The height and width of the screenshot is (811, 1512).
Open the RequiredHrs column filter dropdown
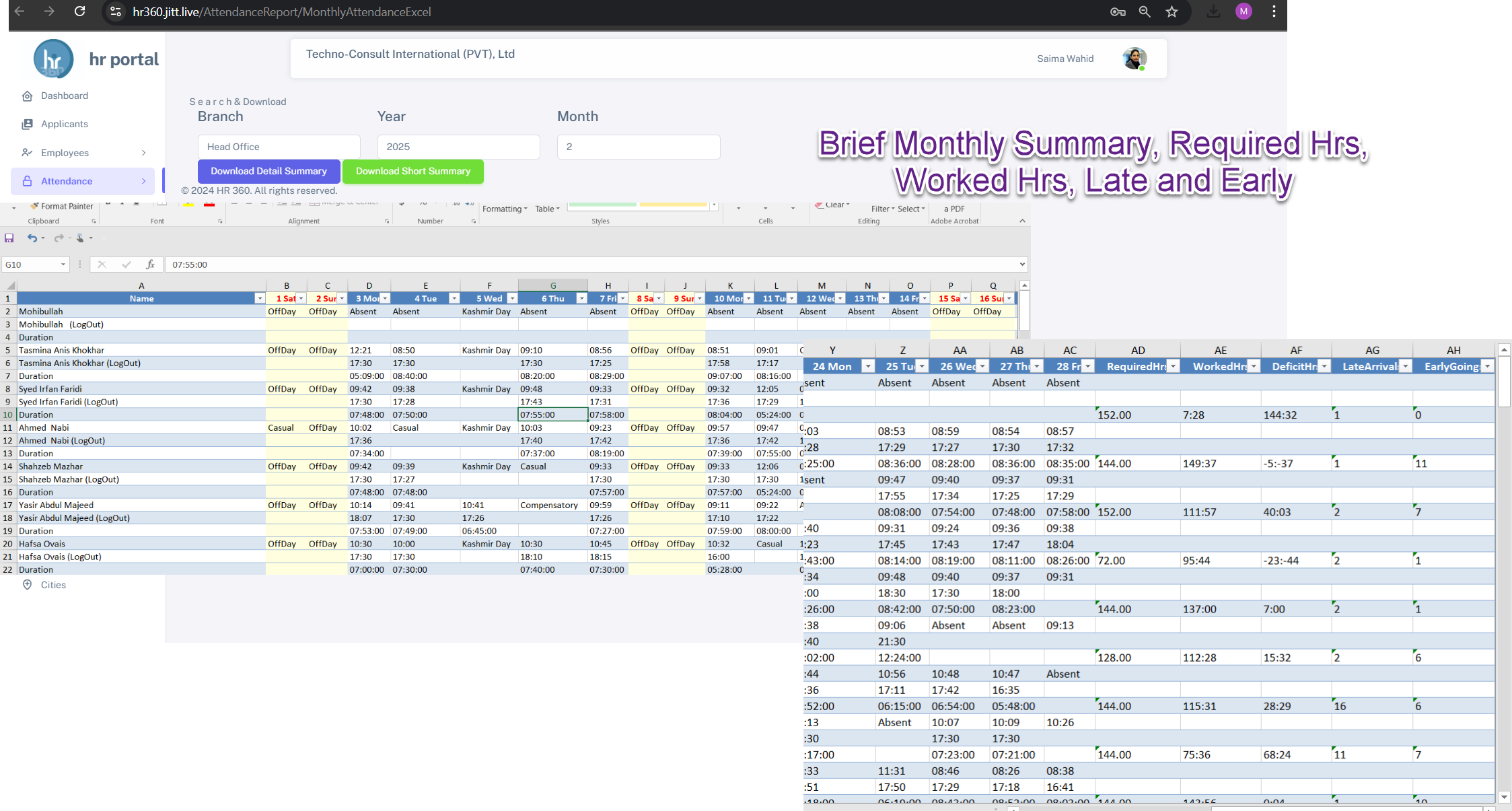(x=1173, y=366)
